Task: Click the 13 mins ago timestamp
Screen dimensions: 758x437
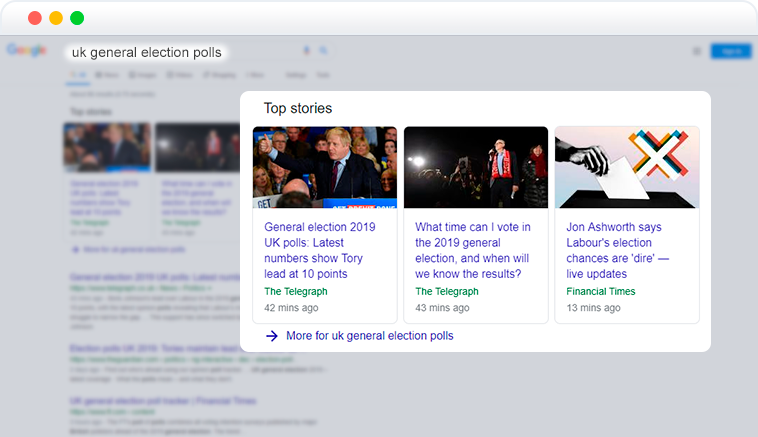Action: 593,308
